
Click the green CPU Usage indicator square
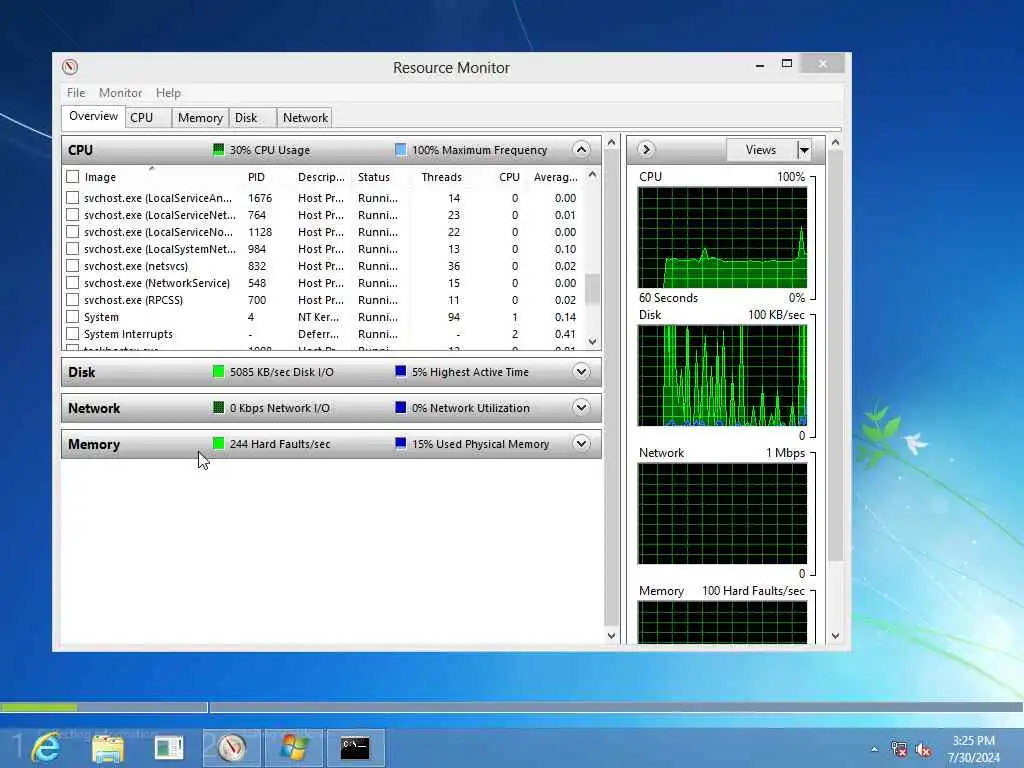click(x=219, y=150)
